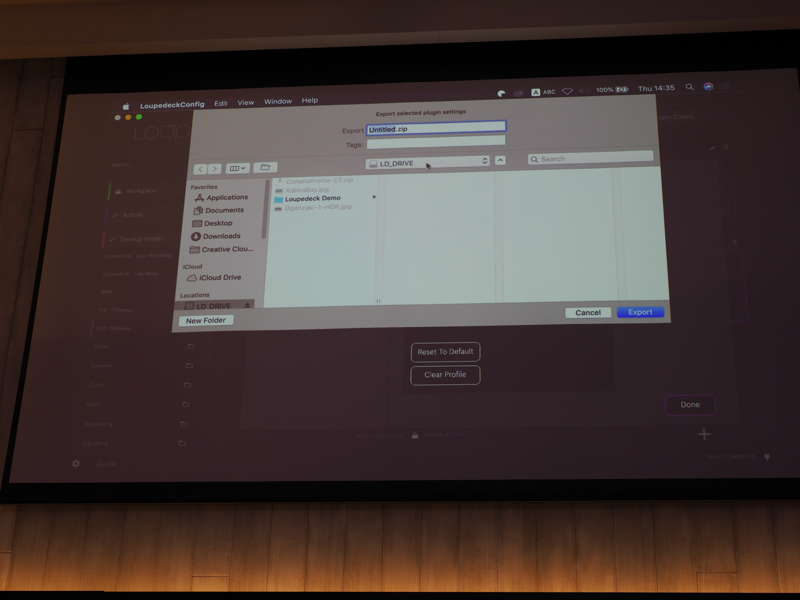
Task: Open the ABC input source menu
Action: (543, 92)
